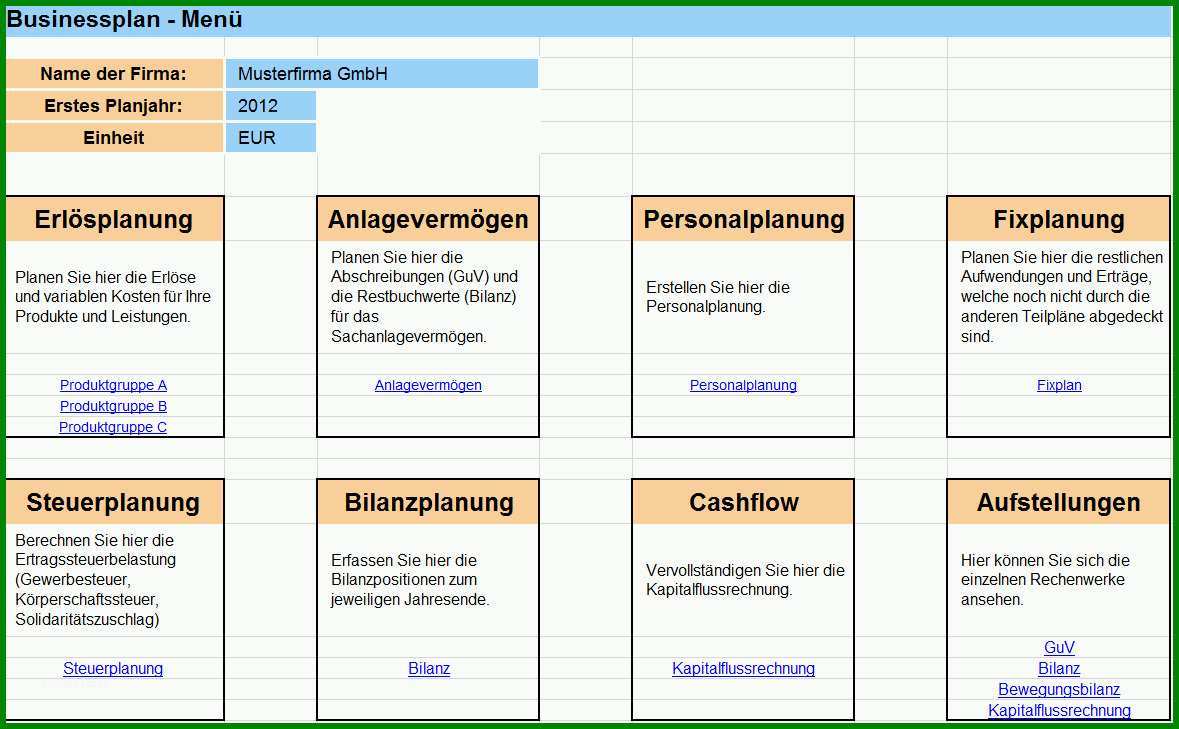Click the Fixplanung heading
Image resolution: width=1179 pixels, height=729 pixels.
click(1059, 219)
